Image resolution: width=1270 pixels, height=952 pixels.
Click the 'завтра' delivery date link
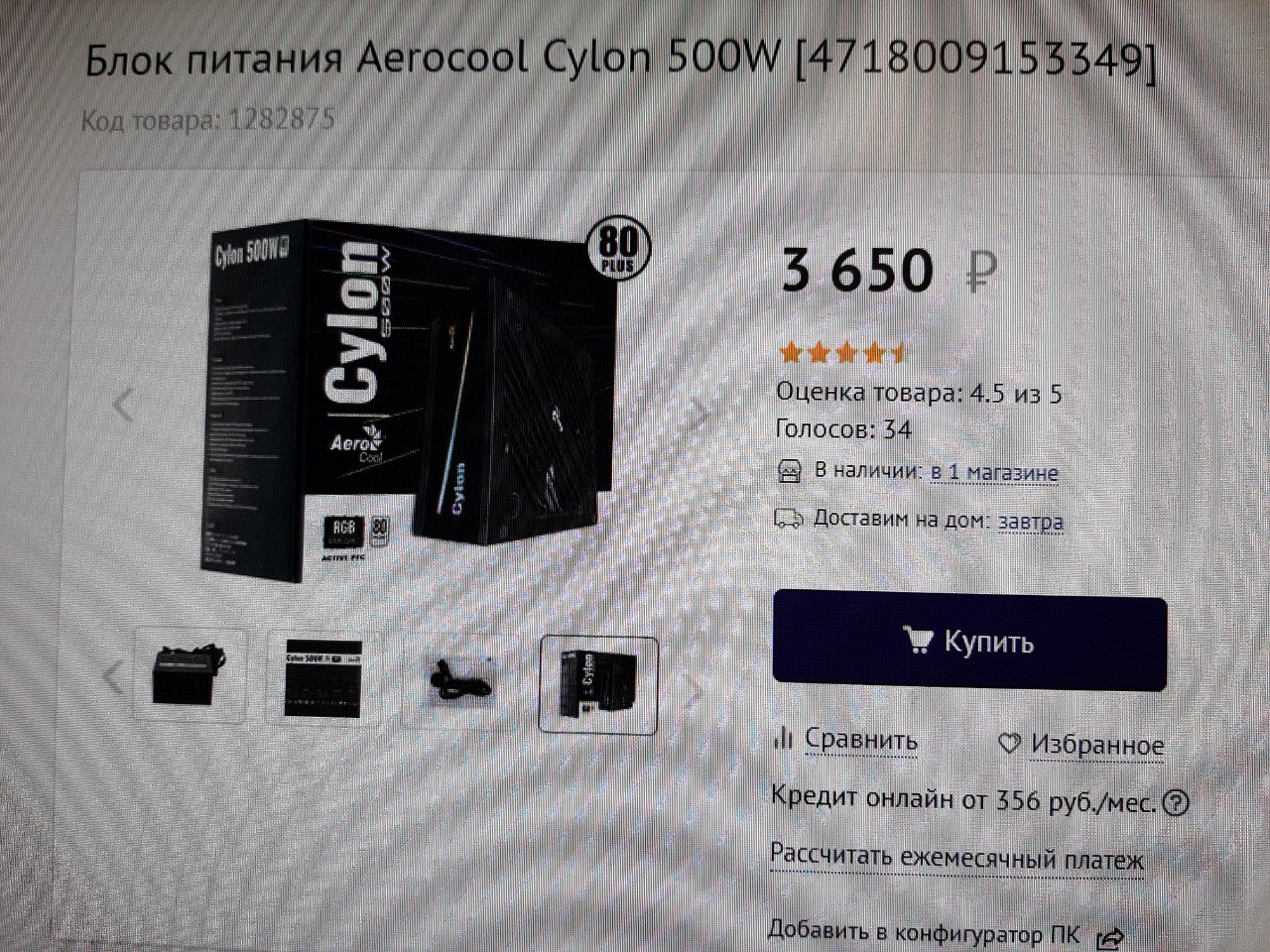point(1030,521)
